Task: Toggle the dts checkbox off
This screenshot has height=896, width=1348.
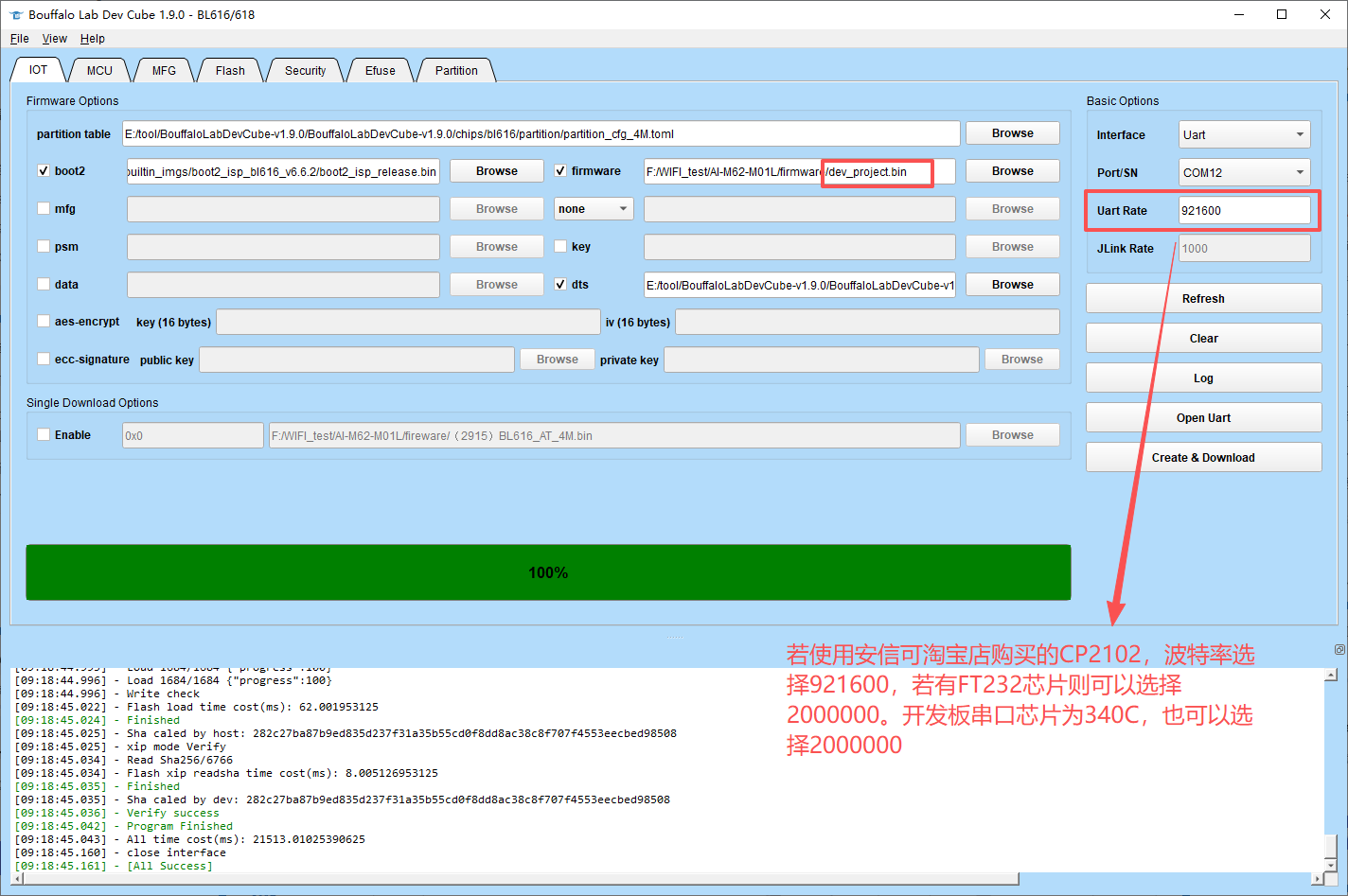Action: (560, 284)
